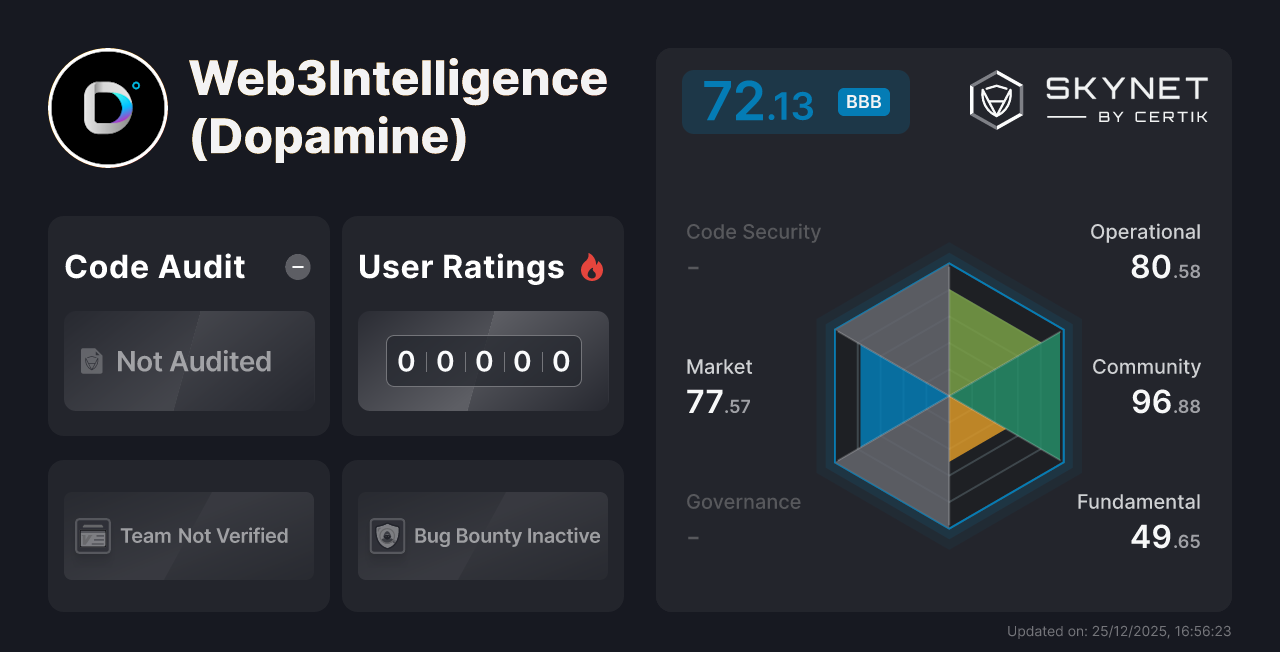Select the ID card icon in Team Not Verified

pyautogui.click(x=94, y=536)
